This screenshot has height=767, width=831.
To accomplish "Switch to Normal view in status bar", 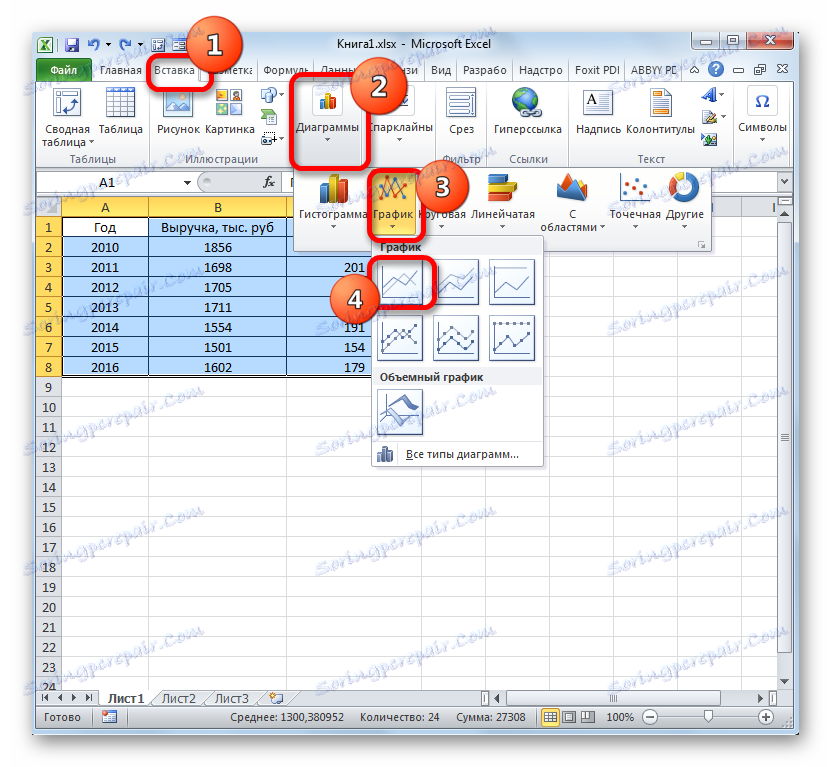I will coord(550,717).
